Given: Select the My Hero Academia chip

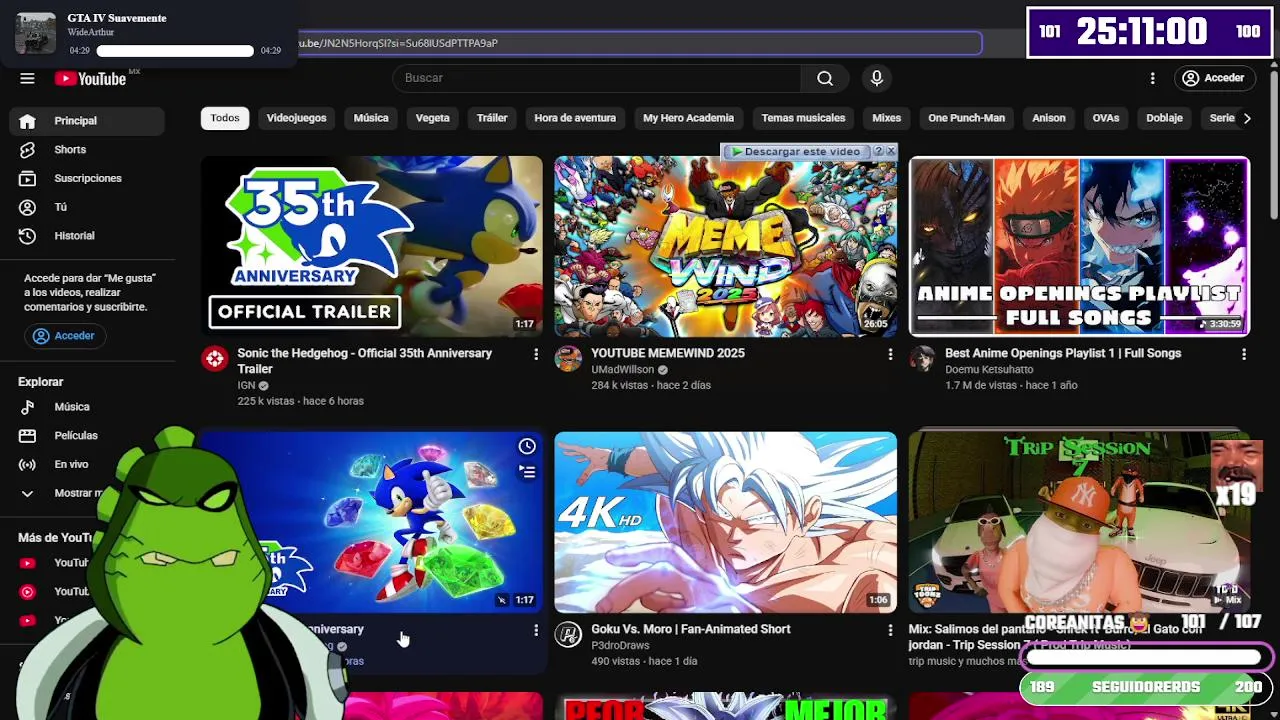Looking at the screenshot, I should click(x=688, y=118).
